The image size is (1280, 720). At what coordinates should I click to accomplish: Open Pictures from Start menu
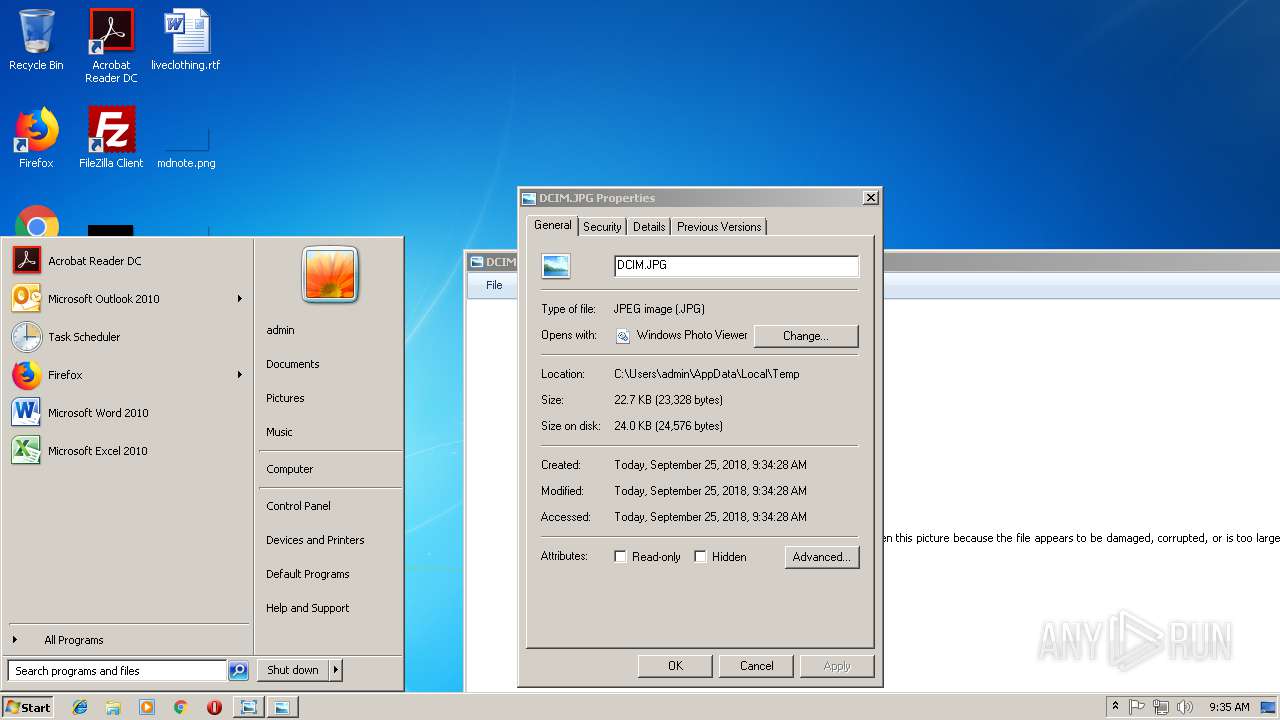[285, 398]
